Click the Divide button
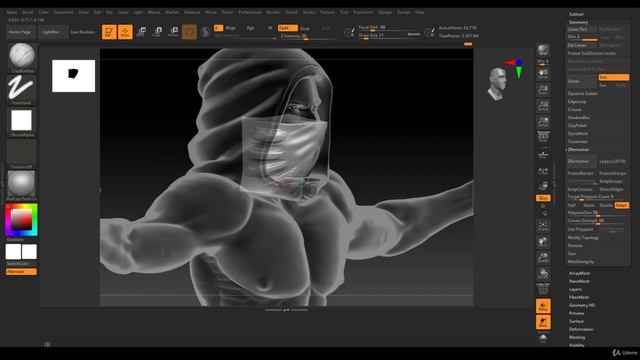This screenshot has width=640, height=360. pos(582,81)
